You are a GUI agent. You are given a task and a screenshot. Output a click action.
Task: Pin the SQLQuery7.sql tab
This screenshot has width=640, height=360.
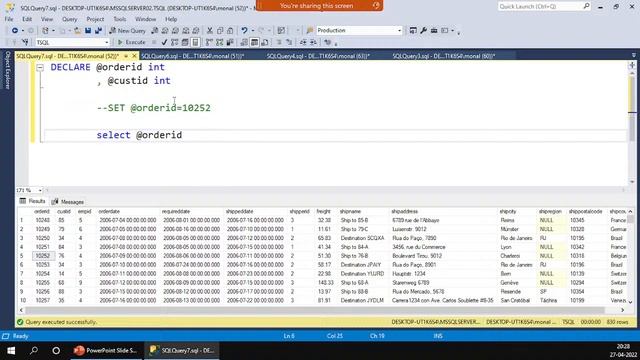126,56
